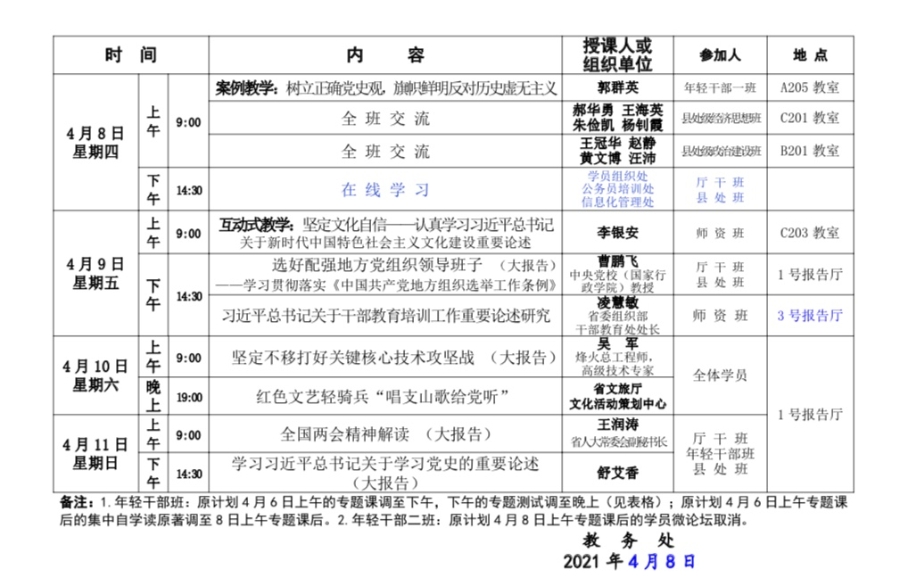Select the 4月8日 星期四 date cell

93,141
